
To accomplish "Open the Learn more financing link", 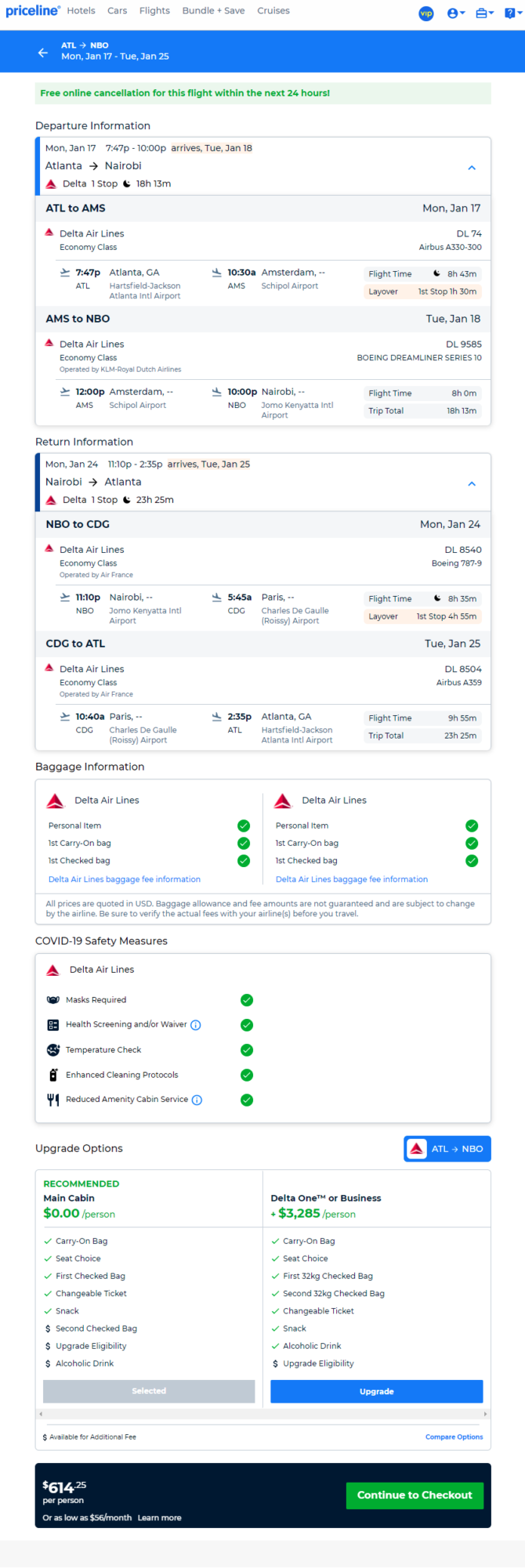I will 160,1518.
